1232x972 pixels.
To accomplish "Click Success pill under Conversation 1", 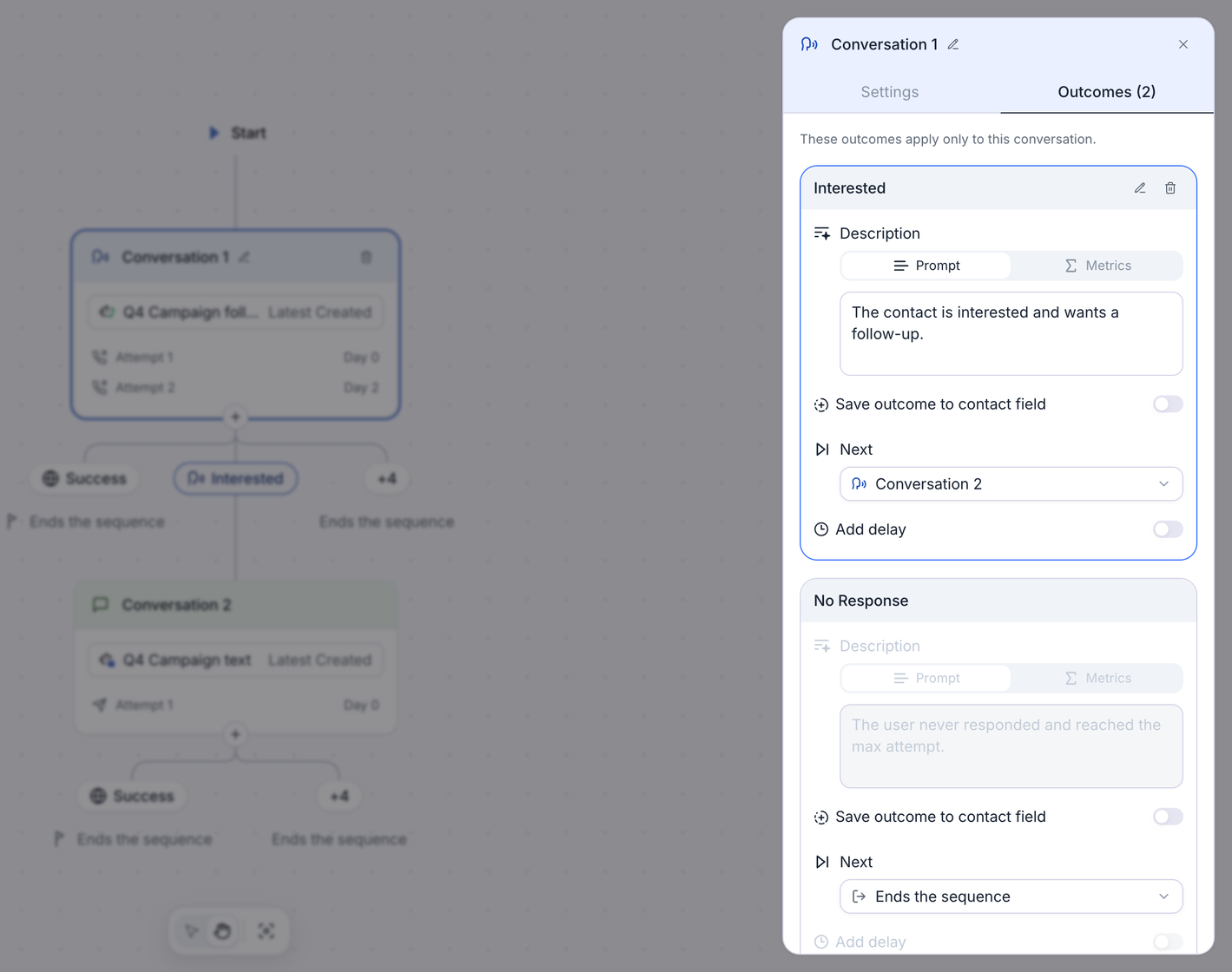I will pos(85,478).
